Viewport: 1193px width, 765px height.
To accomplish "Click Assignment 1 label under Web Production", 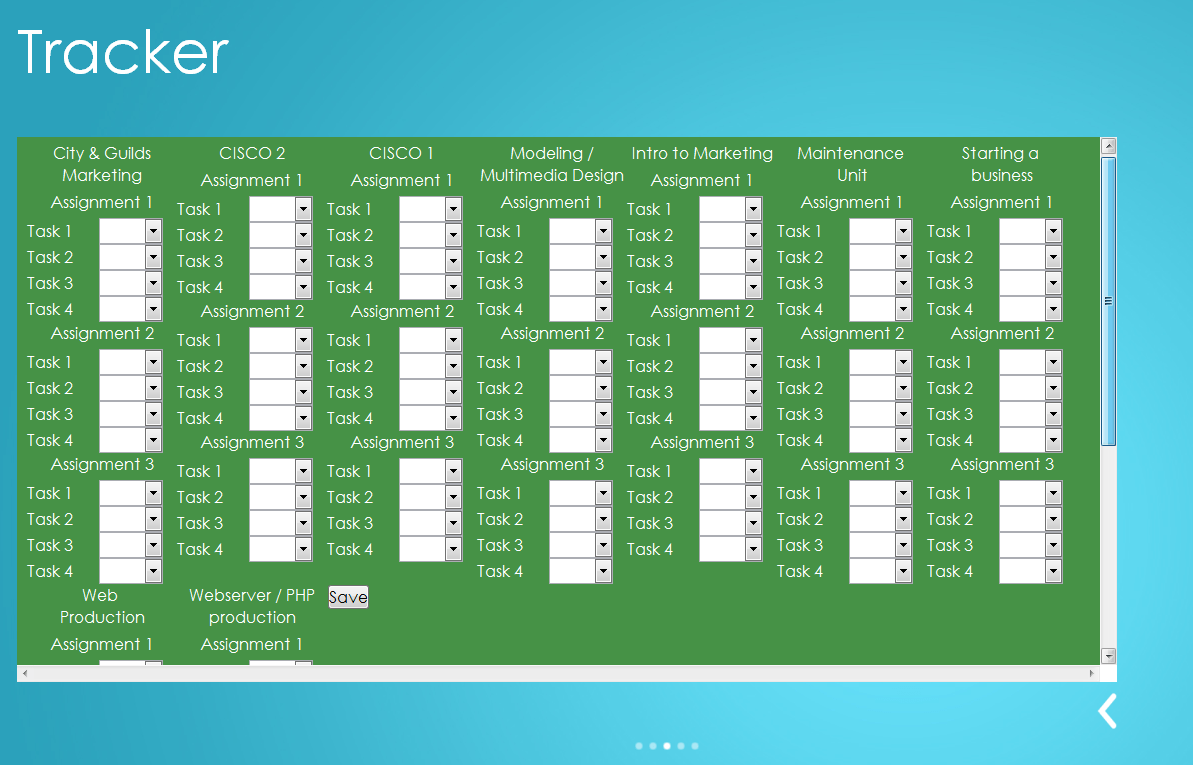I will click(x=102, y=645).
